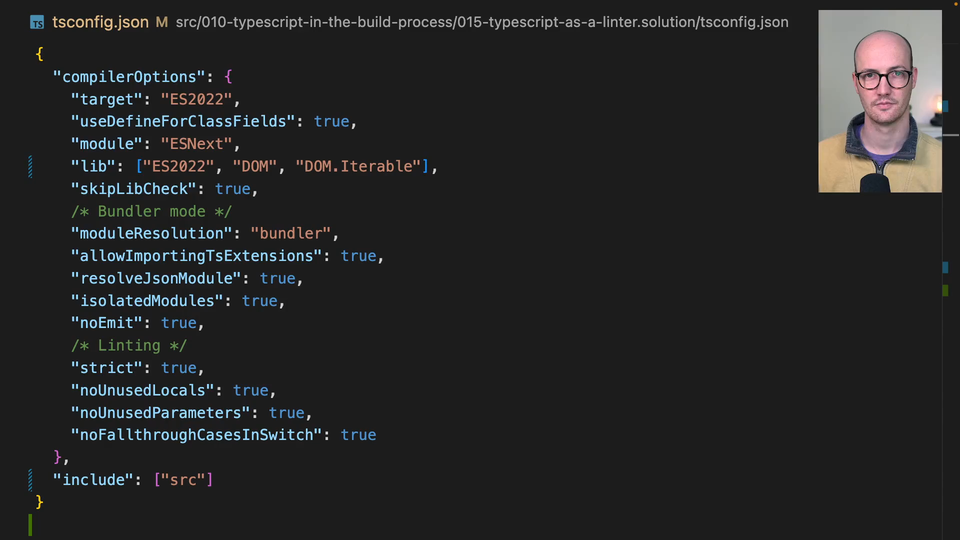960x540 pixels.
Task: Click the "noFallthroughCasesInSwitch" property key
Action: pyautogui.click(x=197, y=435)
